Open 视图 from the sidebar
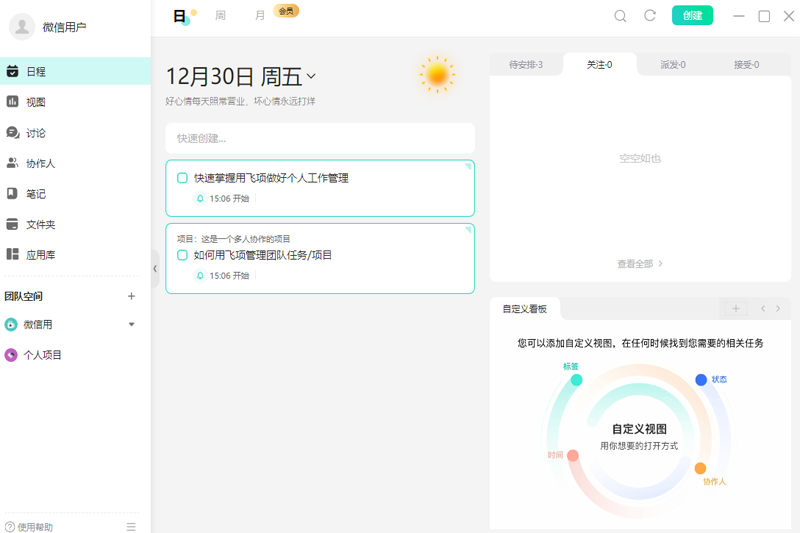The height and width of the screenshot is (533, 800). pyautogui.click(x=35, y=102)
